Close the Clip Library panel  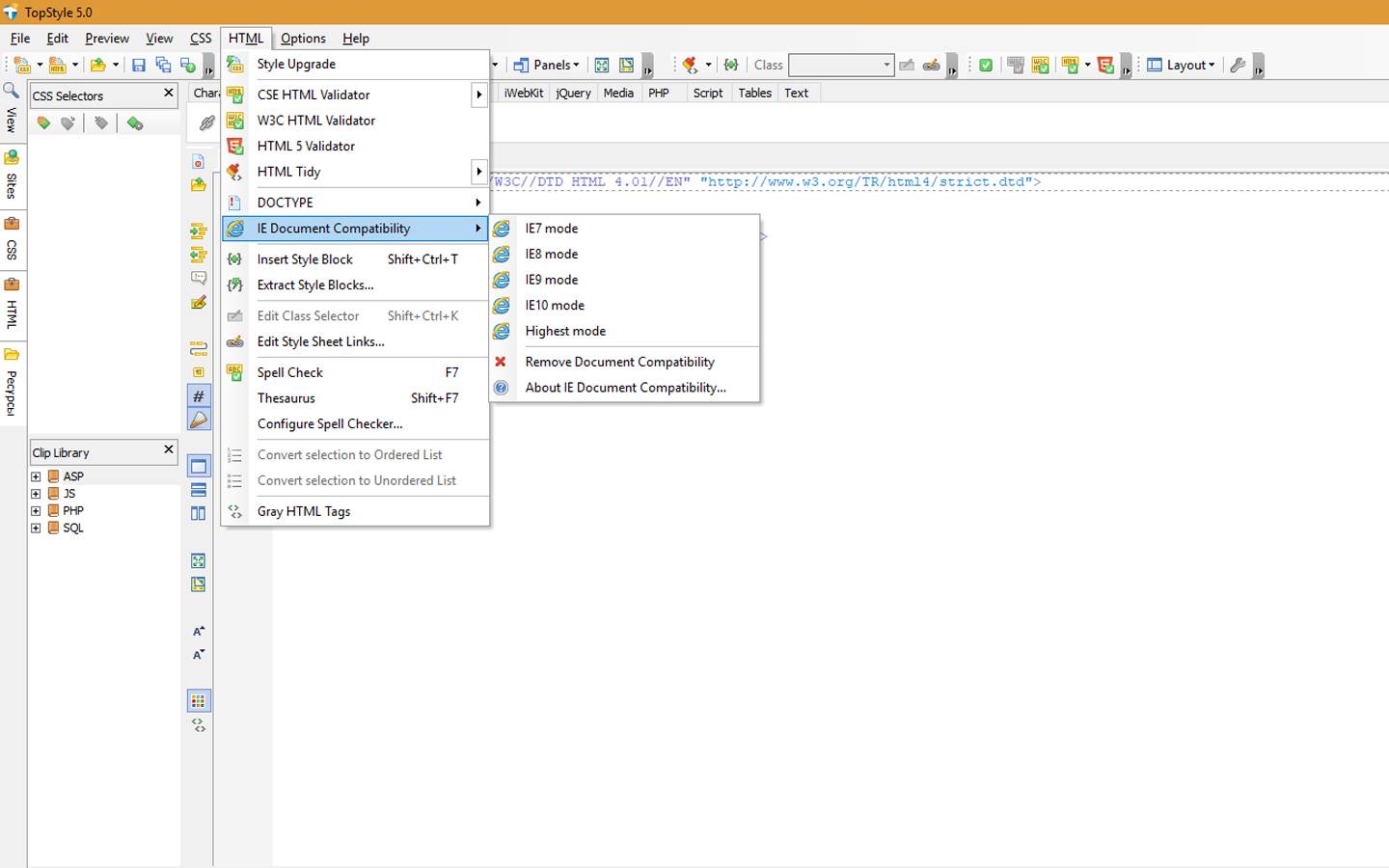tap(168, 449)
